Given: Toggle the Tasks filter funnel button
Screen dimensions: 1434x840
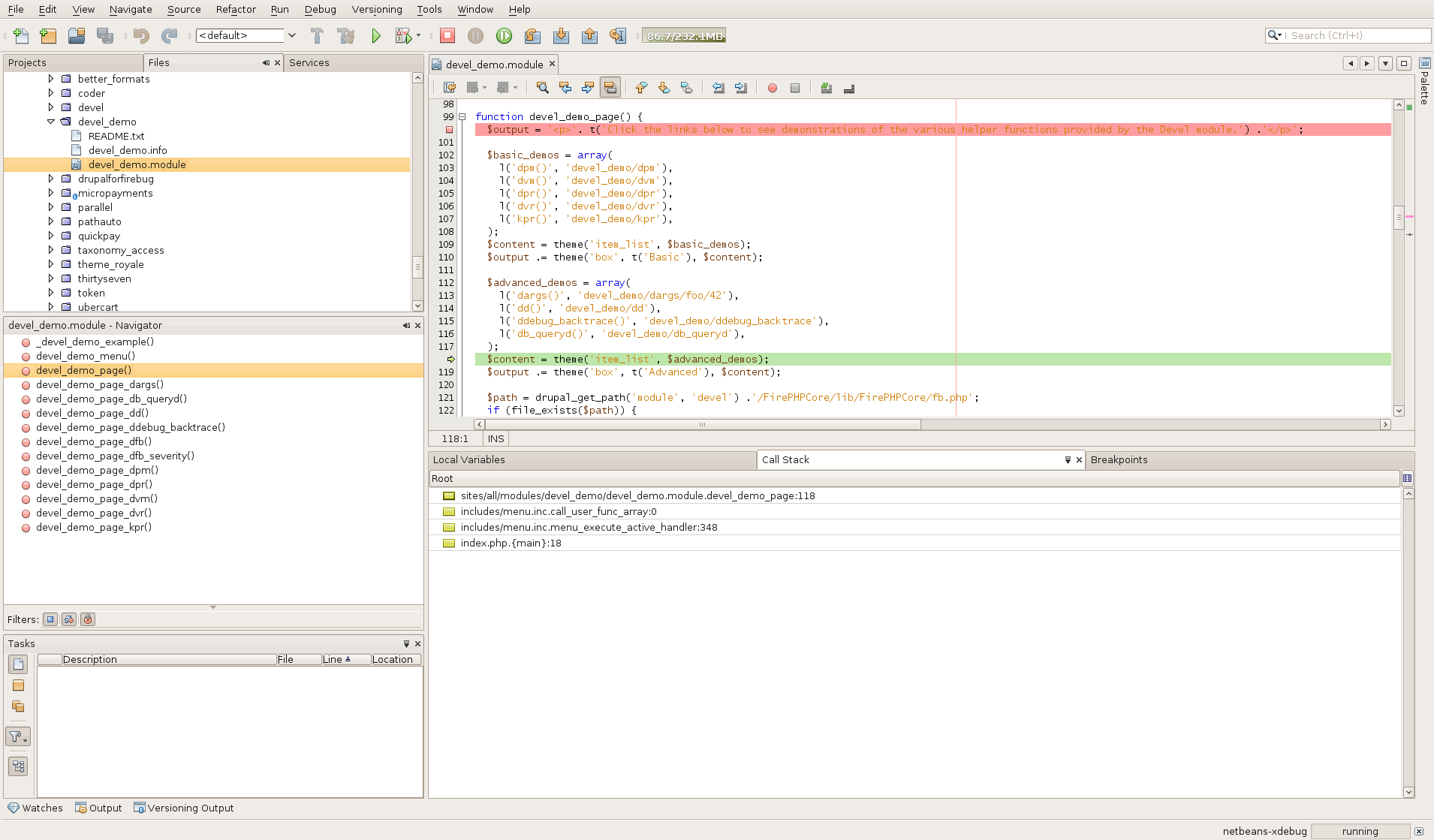Looking at the screenshot, I should point(18,736).
